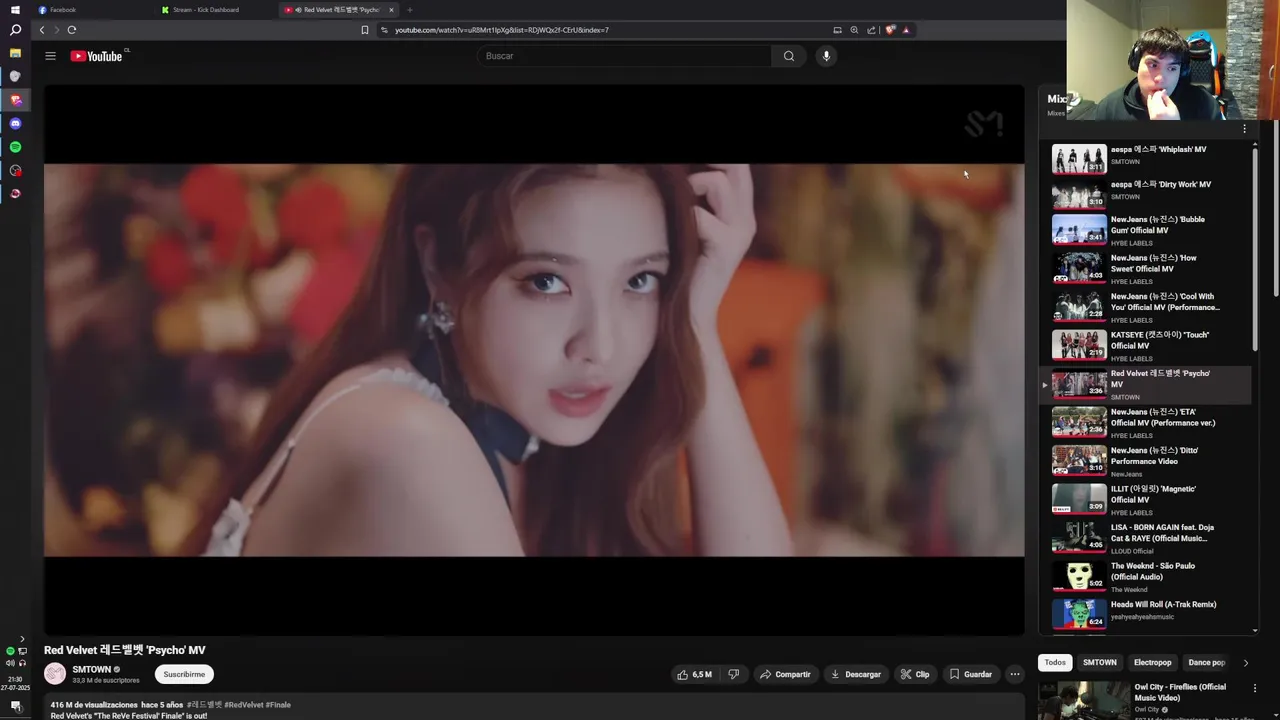Open Windows Start menu

(x=15, y=9)
